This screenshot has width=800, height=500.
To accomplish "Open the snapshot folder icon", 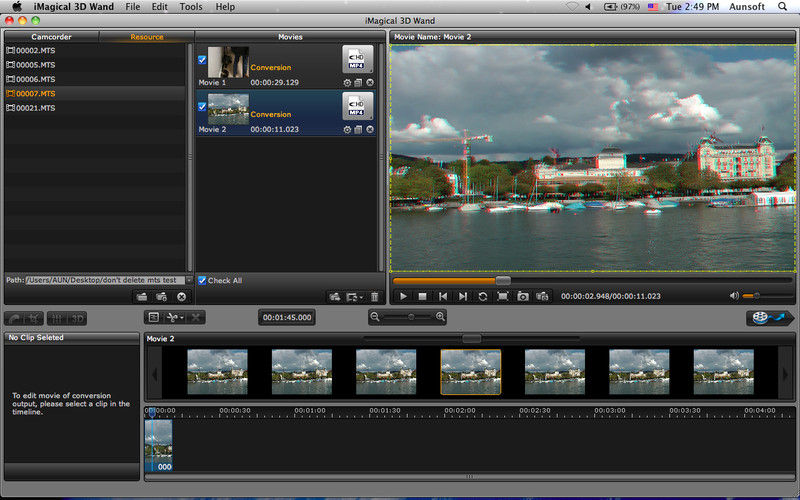I will 542,296.
